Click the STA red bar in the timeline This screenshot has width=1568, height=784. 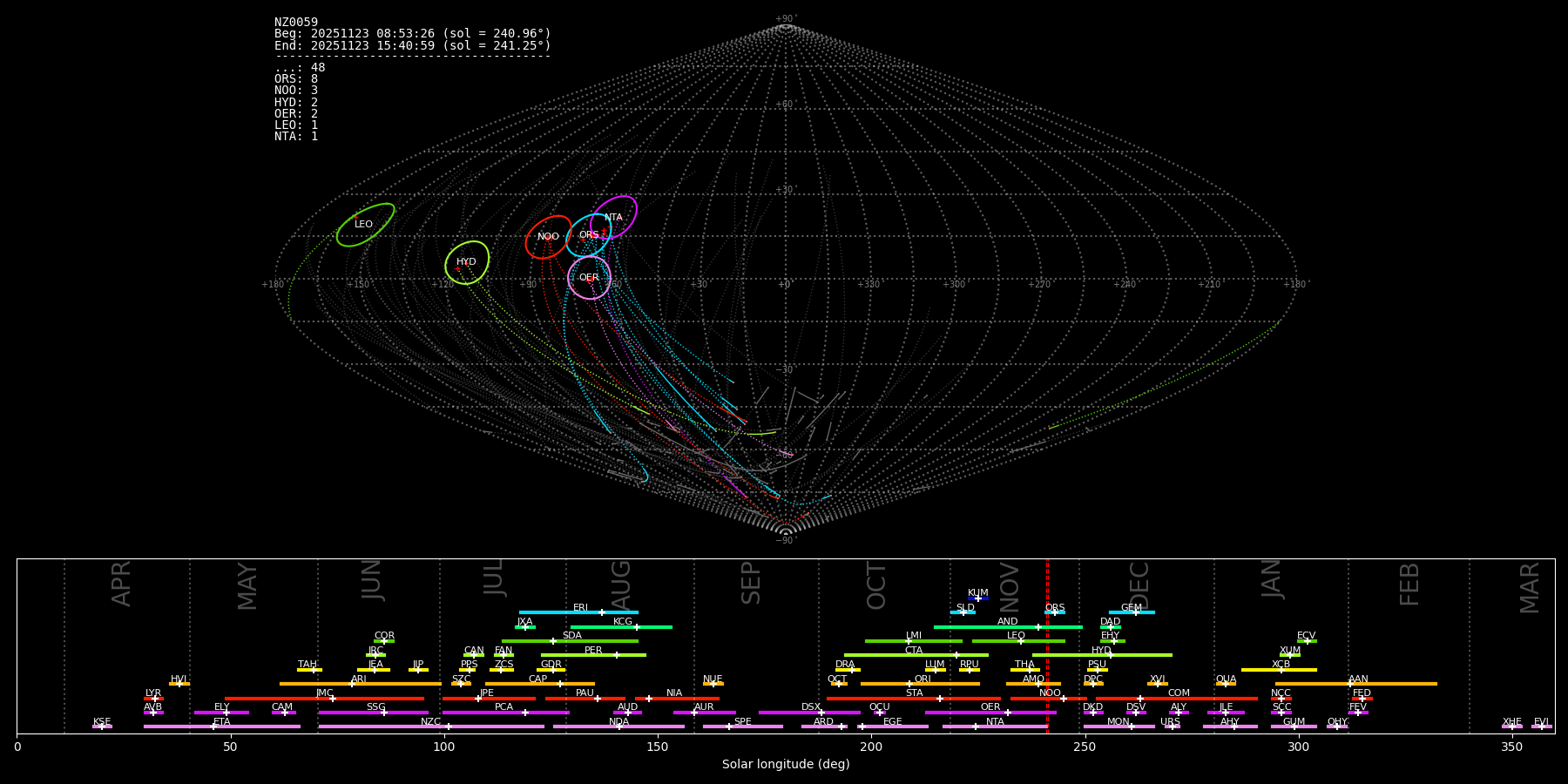(x=913, y=698)
